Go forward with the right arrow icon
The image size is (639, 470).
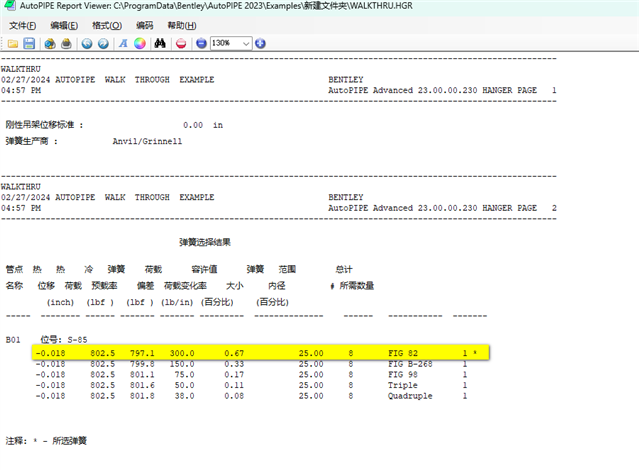tap(102, 44)
